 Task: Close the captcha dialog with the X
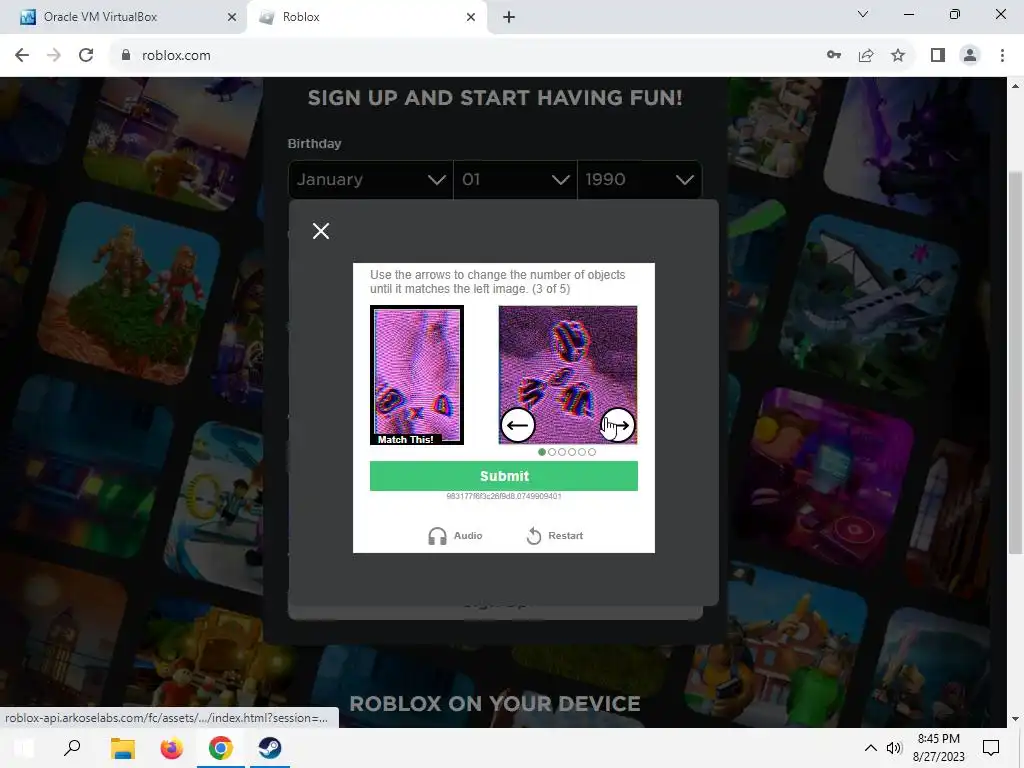tap(321, 231)
